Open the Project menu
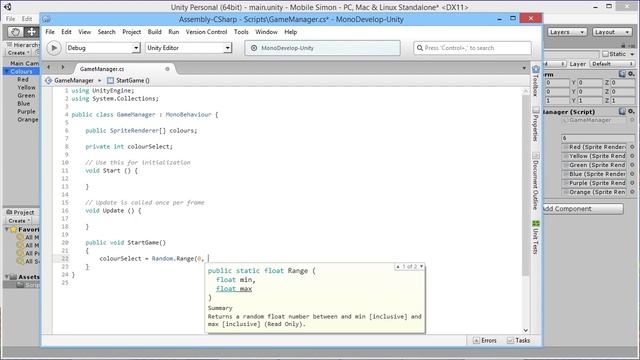Viewport: 640px width, 360px height. click(x=131, y=32)
